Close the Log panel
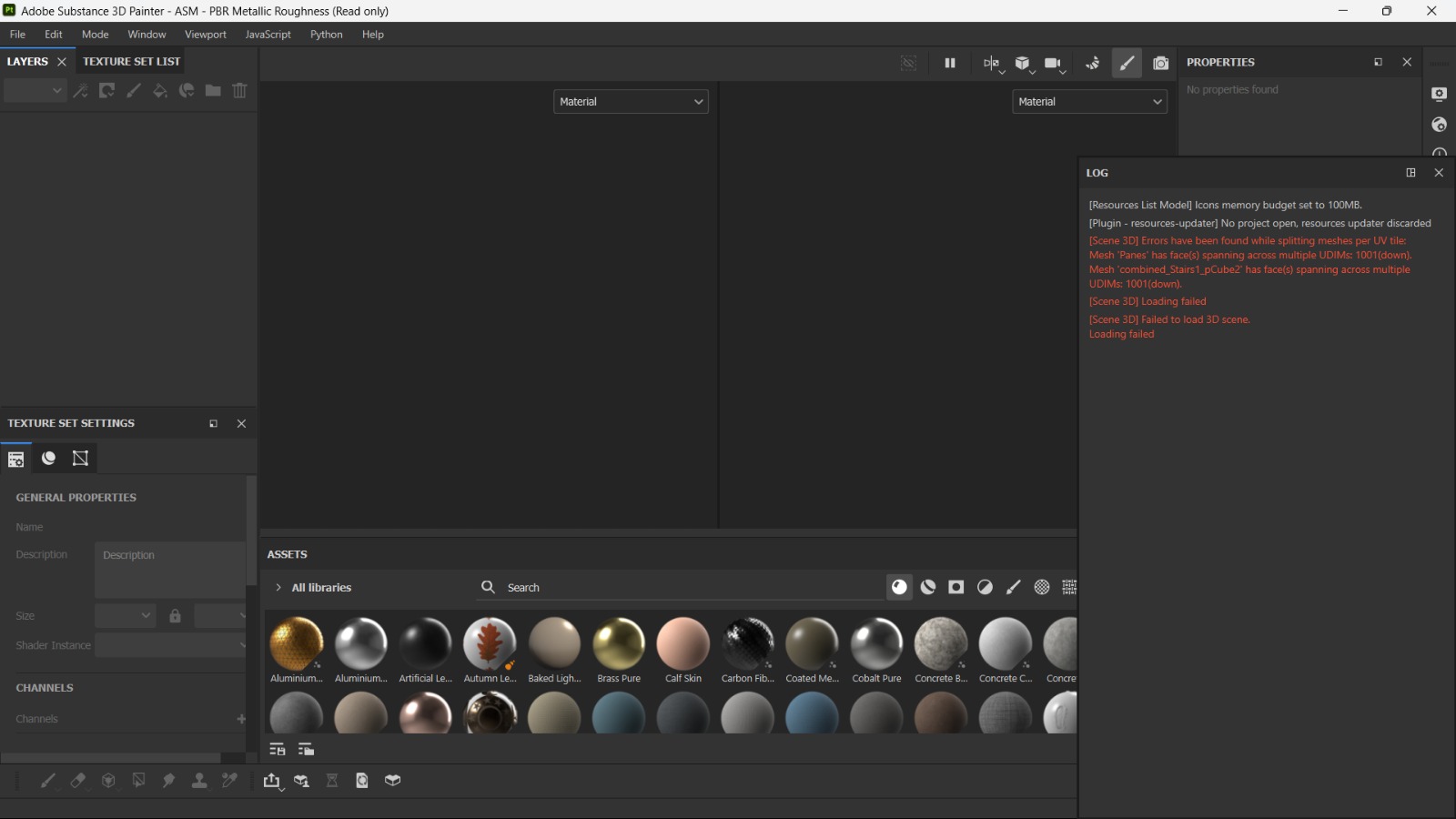1456x819 pixels. [x=1440, y=172]
